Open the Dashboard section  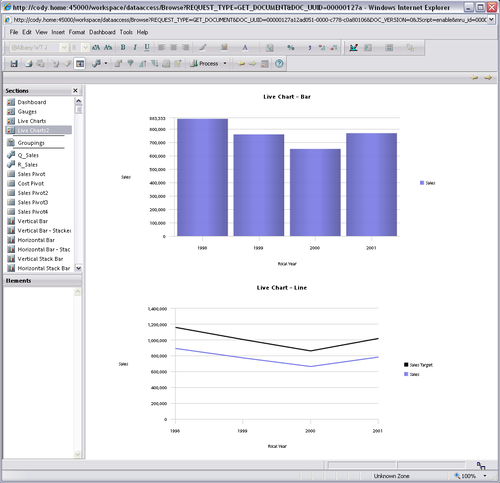[32, 102]
